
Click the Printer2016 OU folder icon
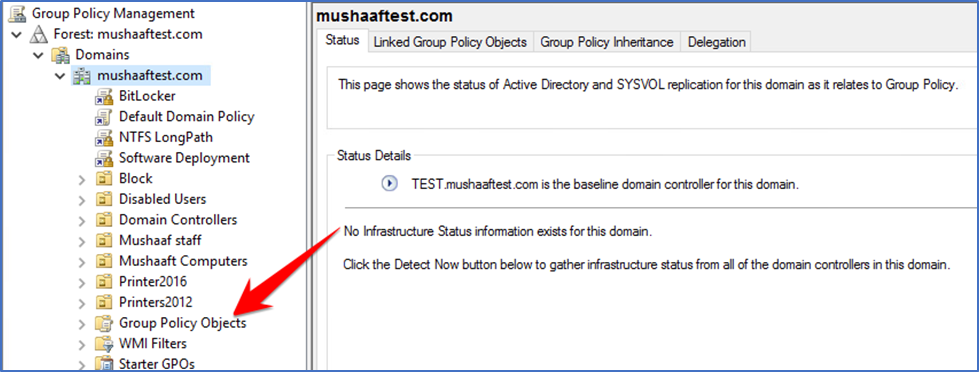[x=103, y=281]
